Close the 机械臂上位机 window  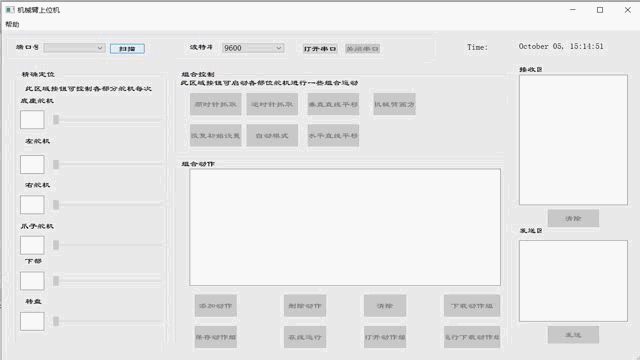pos(628,10)
